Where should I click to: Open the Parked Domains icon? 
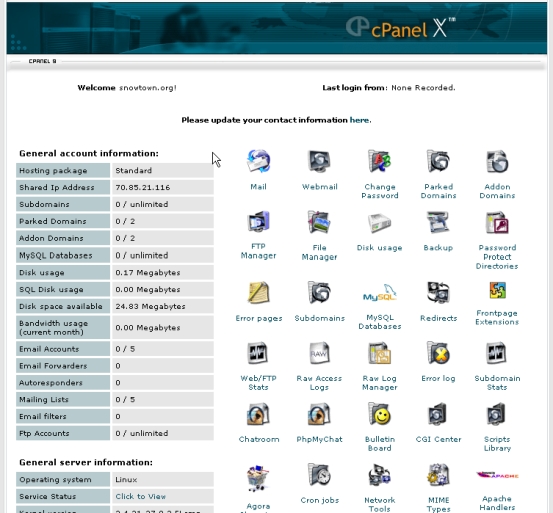(x=438, y=161)
